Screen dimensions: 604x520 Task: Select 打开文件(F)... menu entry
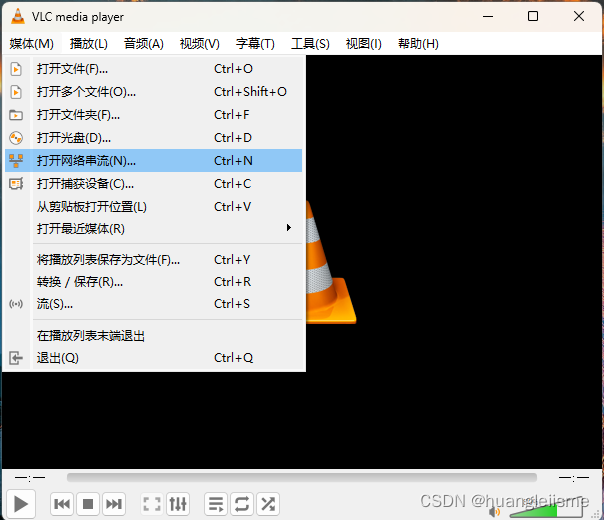pos(153,69)
